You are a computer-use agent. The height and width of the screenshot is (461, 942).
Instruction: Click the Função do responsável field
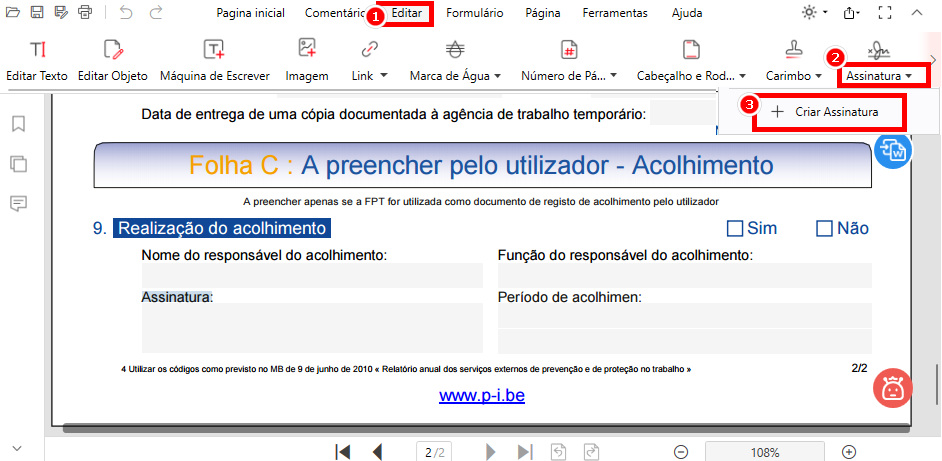coord(685,275)
